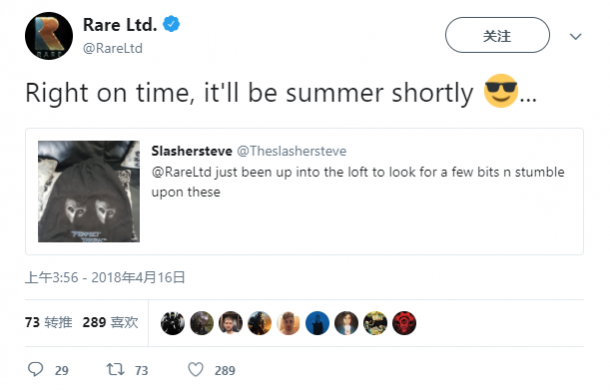View the 289 喜欢 likes list
Screen dimensions: 610x392
pyautogui.click(x=110, y=322)
